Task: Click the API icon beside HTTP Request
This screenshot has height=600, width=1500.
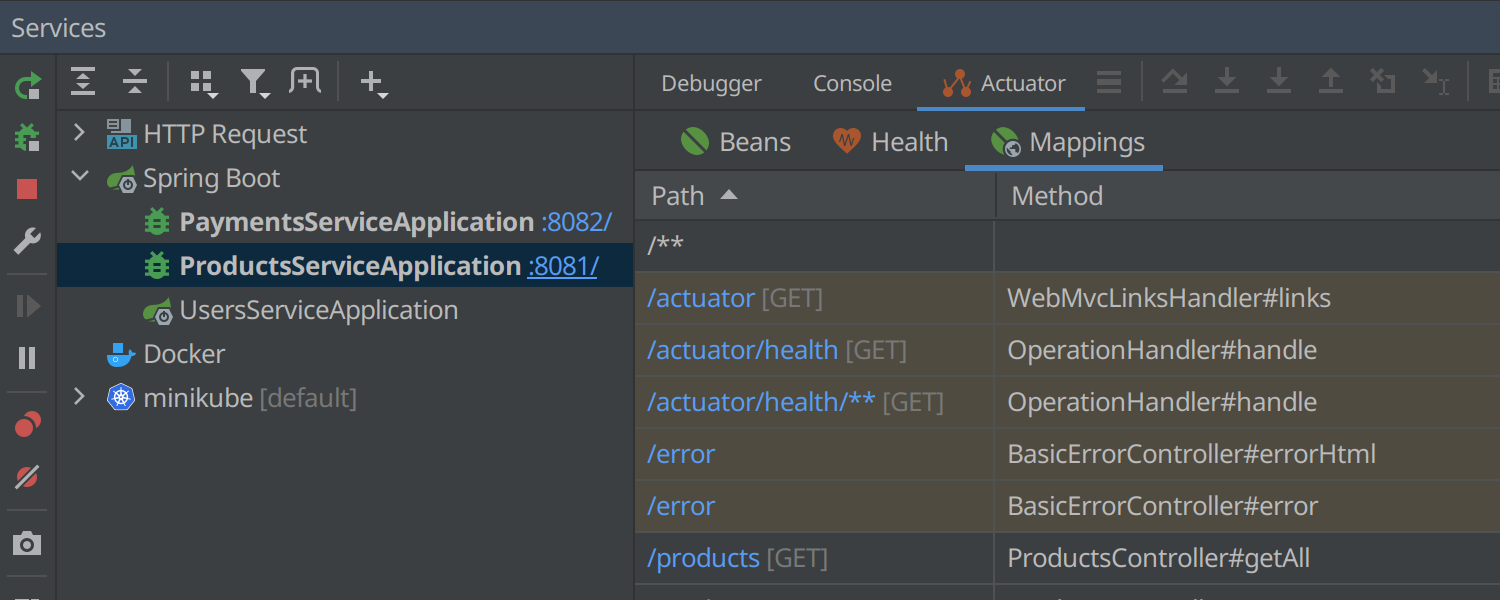Action: (121, 134)
